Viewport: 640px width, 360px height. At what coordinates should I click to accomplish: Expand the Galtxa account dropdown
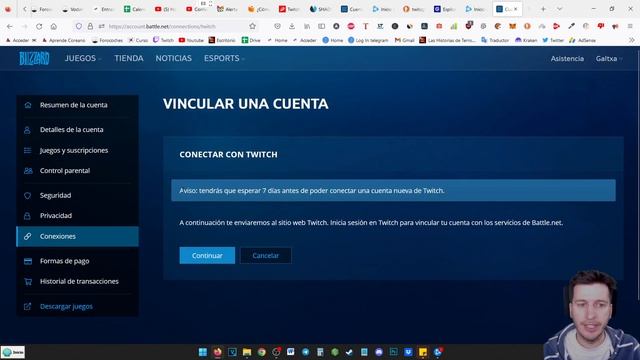[609, 58]
